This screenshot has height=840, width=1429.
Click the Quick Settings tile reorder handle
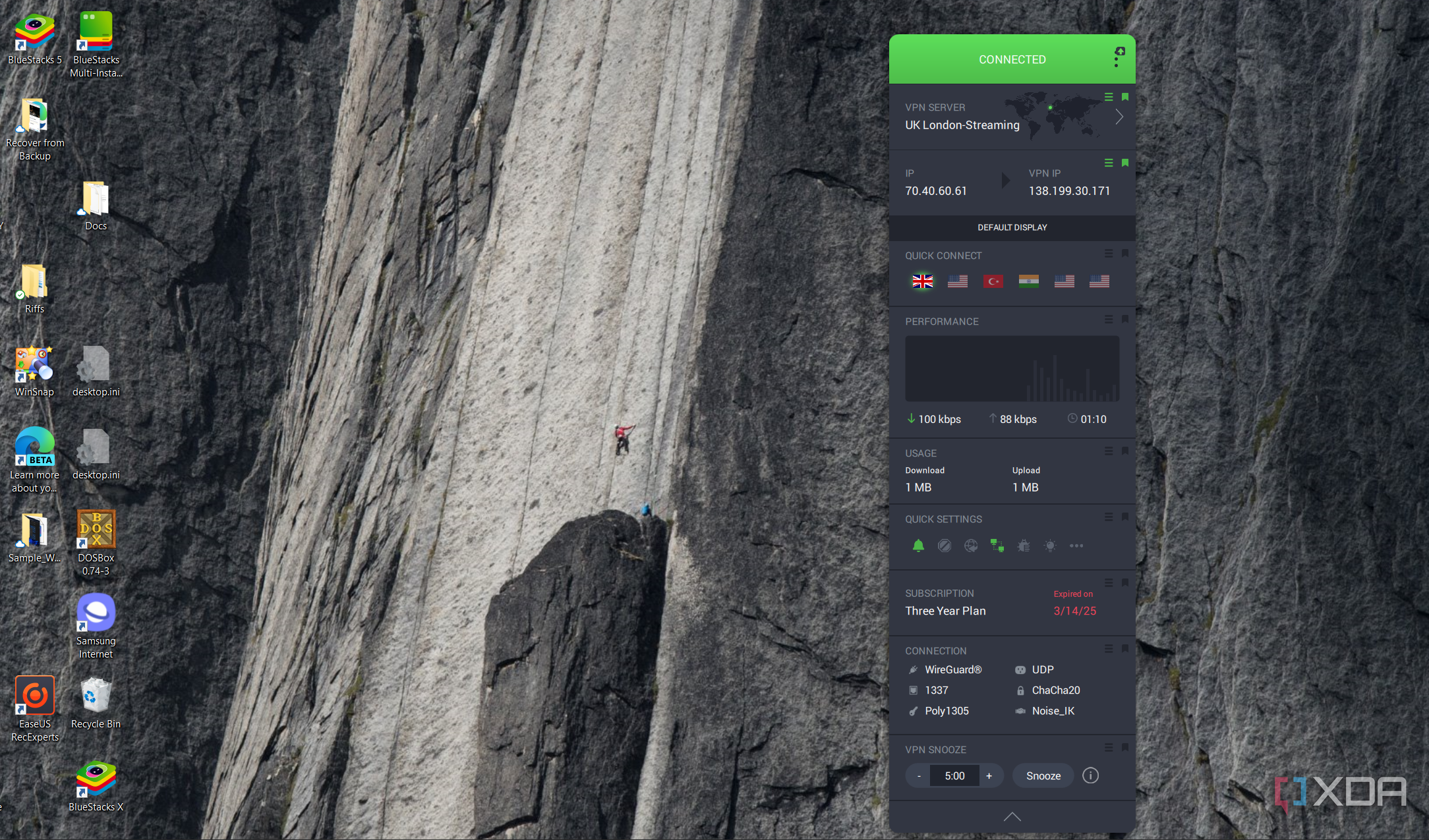click(1109, 517)
